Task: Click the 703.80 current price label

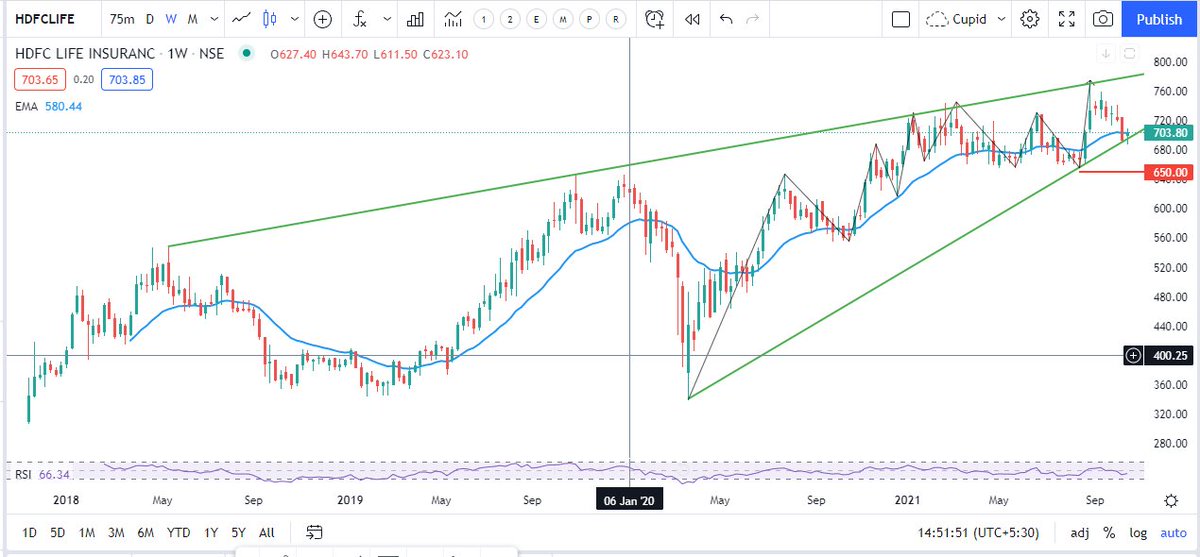Action: coord(1169,133)
